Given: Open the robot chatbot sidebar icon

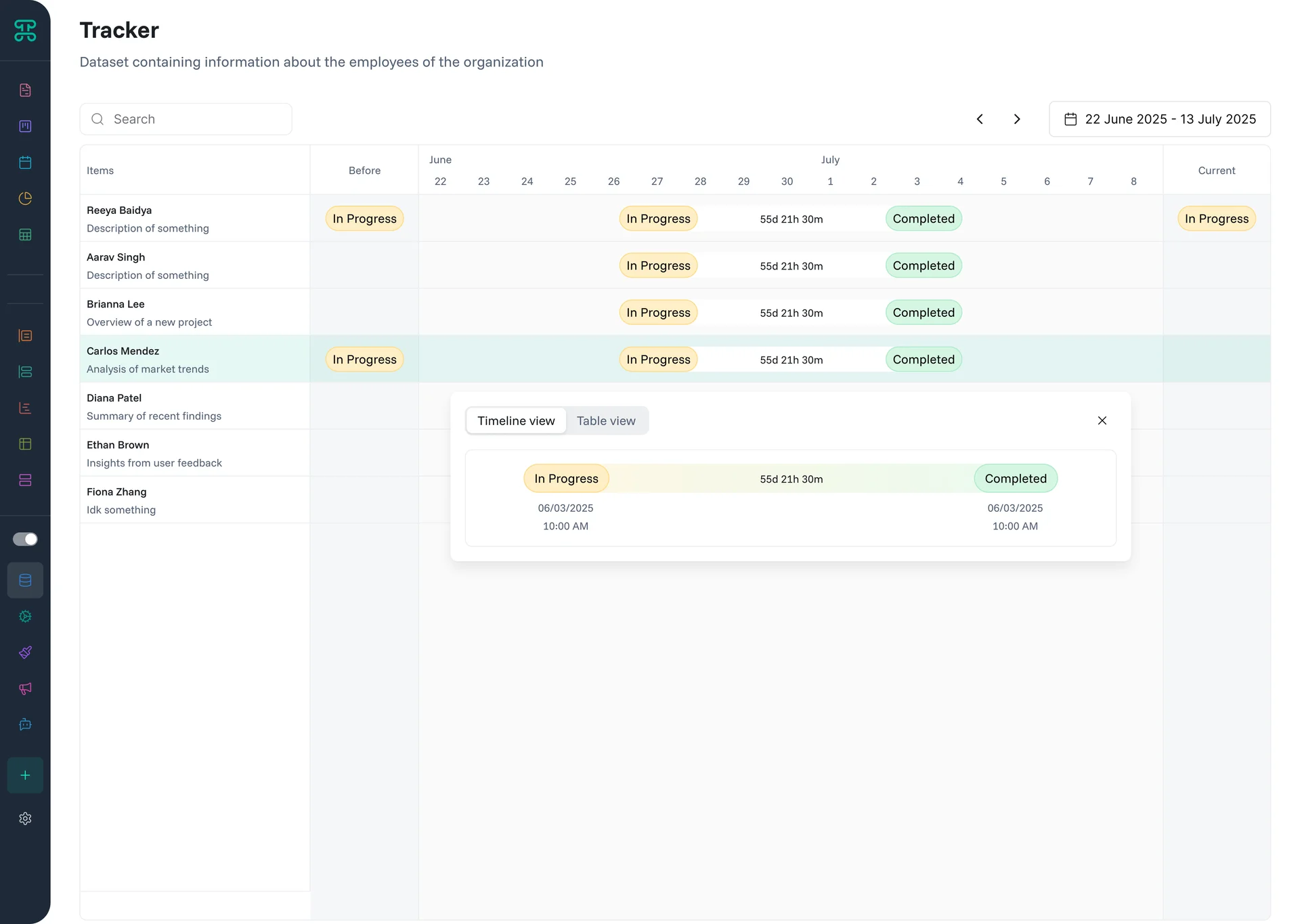Looking at the screenshot, I should [x=25, y=724].
